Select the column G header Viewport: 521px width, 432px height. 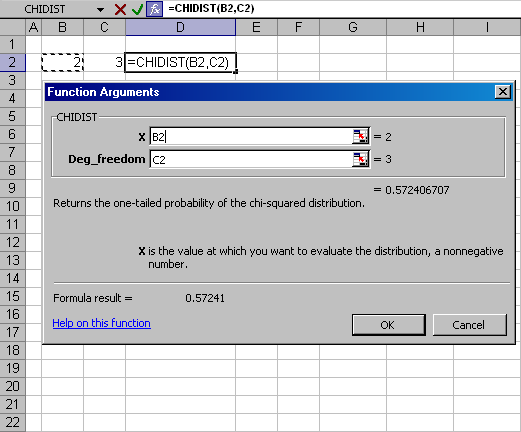click(353, 27)
